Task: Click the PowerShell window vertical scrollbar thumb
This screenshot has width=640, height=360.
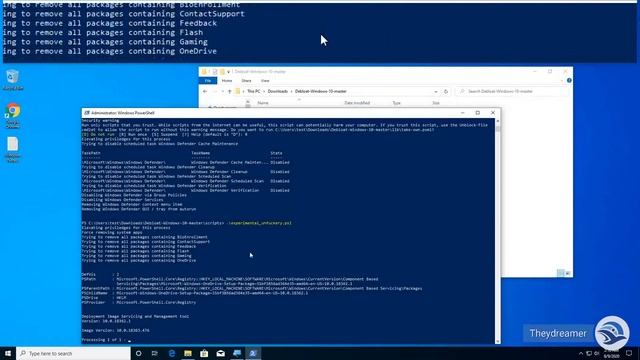Action: (x=498, y=129)
